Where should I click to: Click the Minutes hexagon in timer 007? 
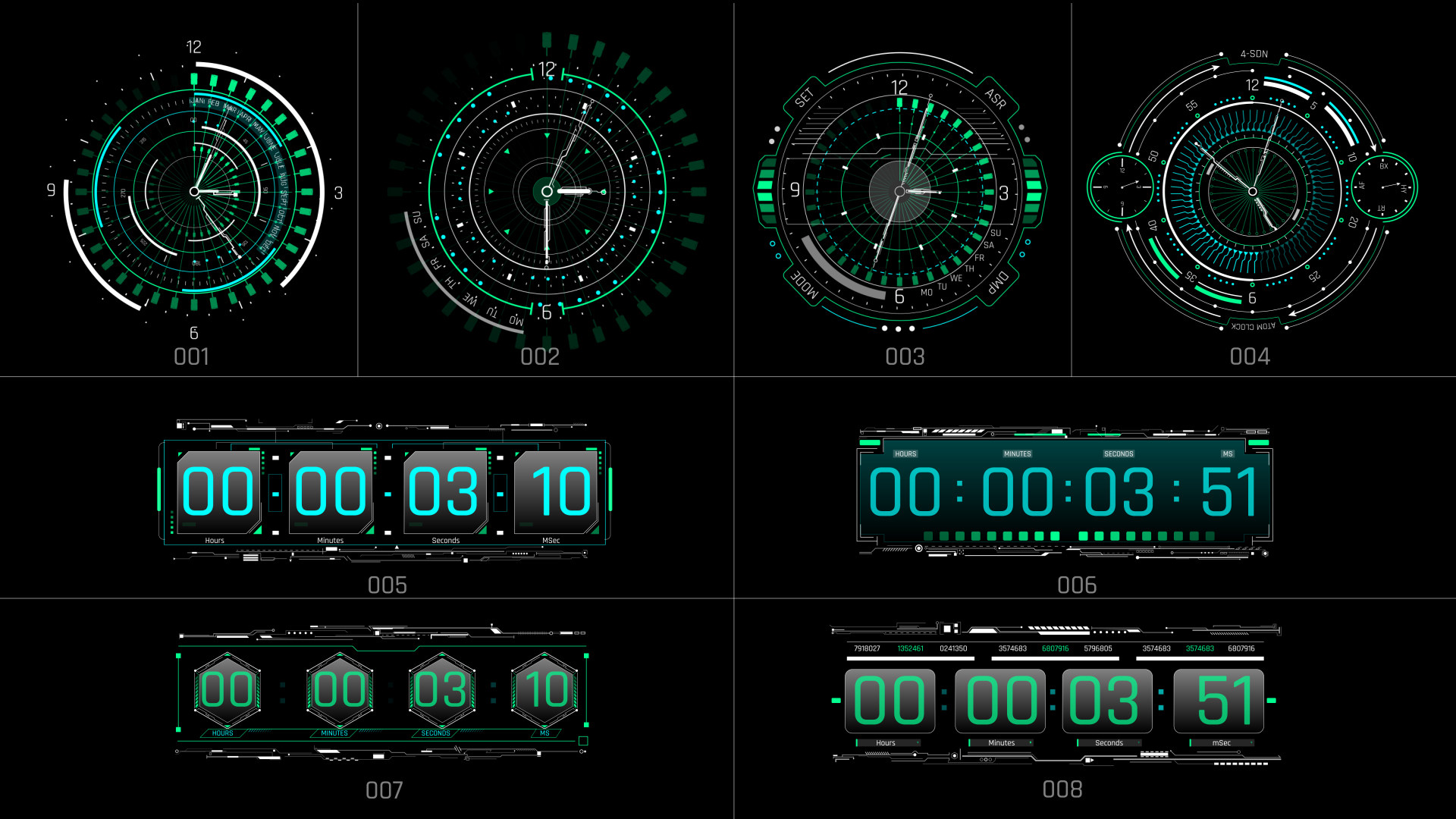pos(340,689)
